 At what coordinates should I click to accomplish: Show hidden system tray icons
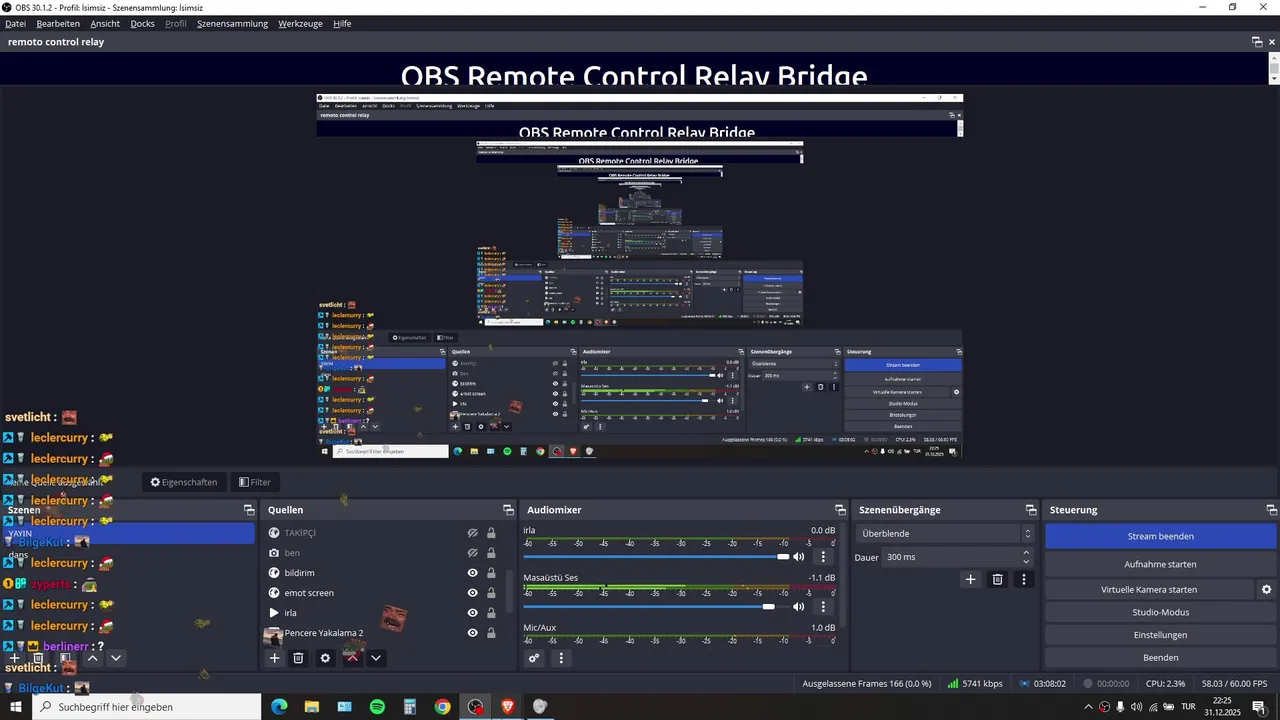click(1088, 707)
